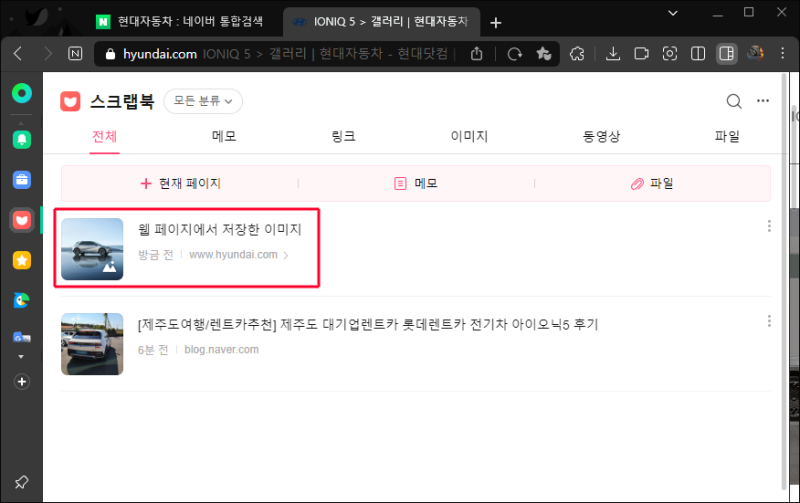
Task: Open options menu for Jeju blog item
Action: 769,321
